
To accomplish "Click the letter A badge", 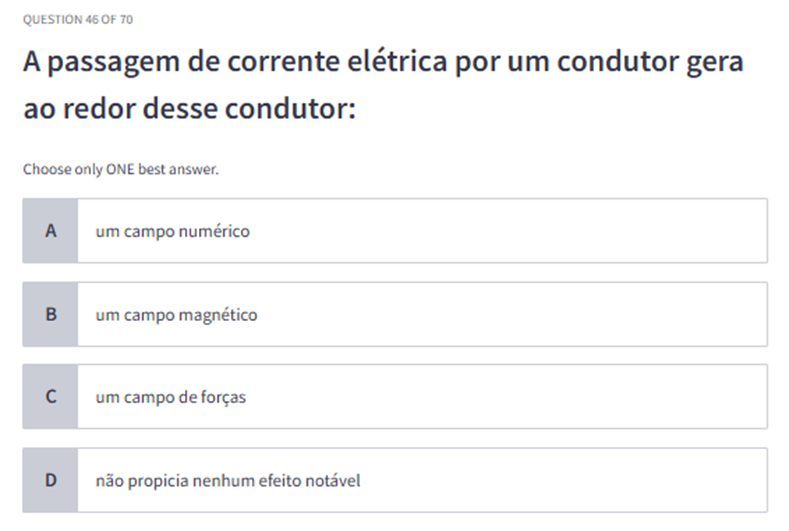I will (50, 231).
